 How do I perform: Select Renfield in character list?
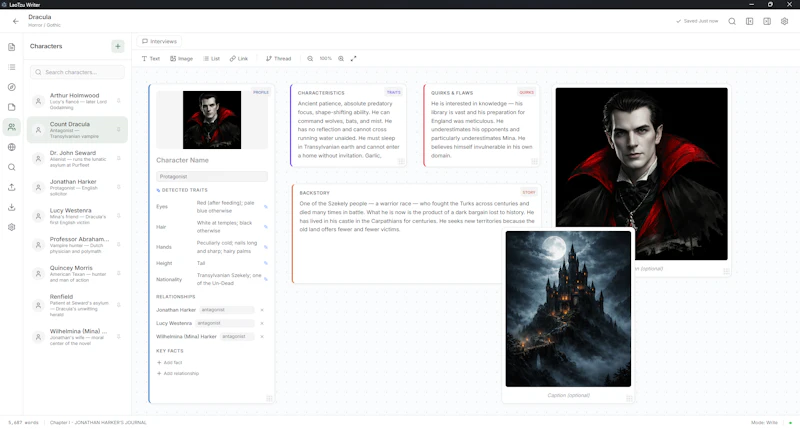[x=78, y=305]
